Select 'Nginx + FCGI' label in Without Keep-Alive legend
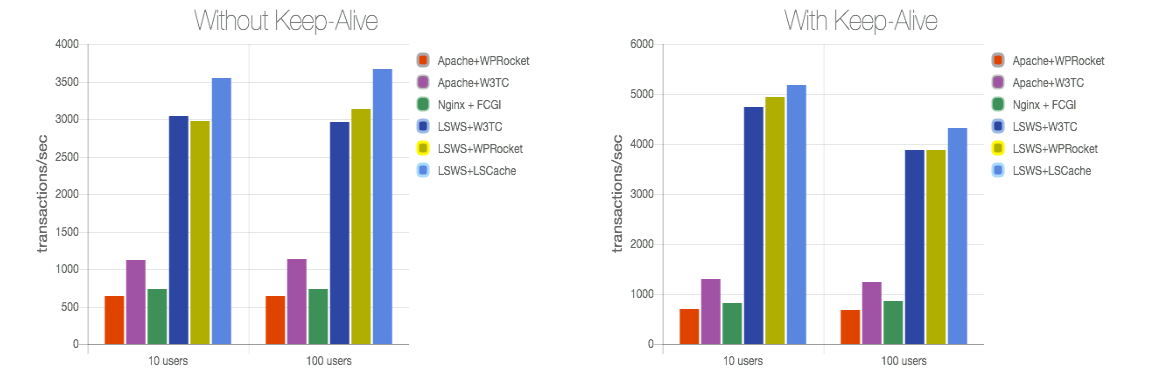 [469, 105]
